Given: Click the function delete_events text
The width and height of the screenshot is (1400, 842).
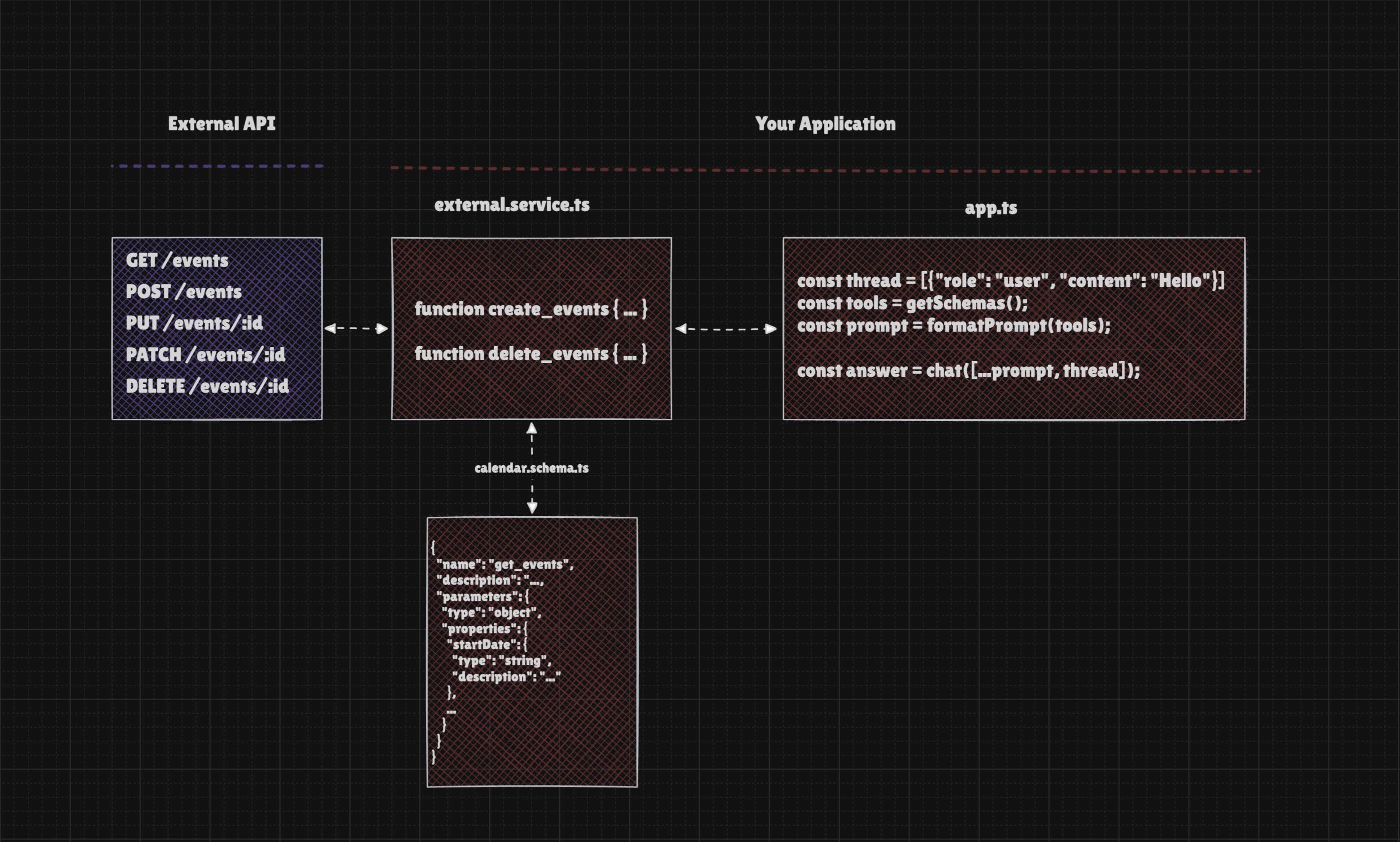Looking at the screenshot, I should 530,354.
